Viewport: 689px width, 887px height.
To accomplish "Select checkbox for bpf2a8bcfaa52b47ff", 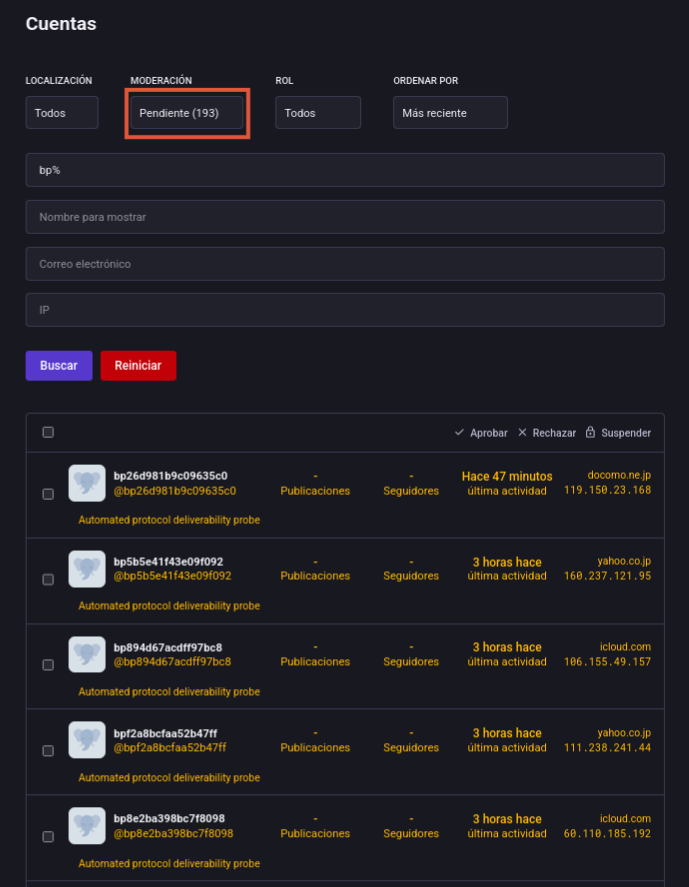I will click(48, 751).
